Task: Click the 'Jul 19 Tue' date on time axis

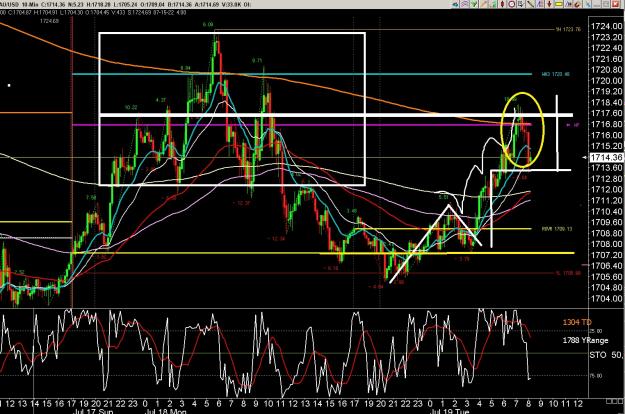Action: coord(449,411)
